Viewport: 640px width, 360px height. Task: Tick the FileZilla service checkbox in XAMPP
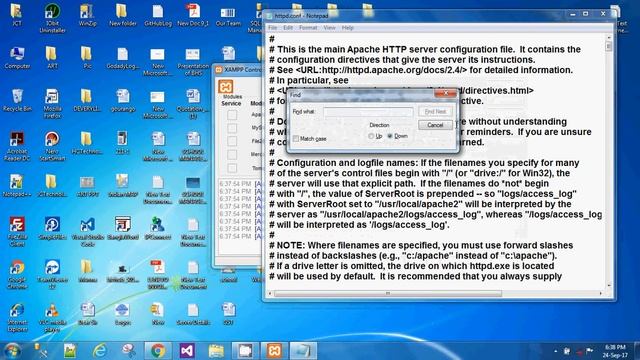(x=232, y=141)
